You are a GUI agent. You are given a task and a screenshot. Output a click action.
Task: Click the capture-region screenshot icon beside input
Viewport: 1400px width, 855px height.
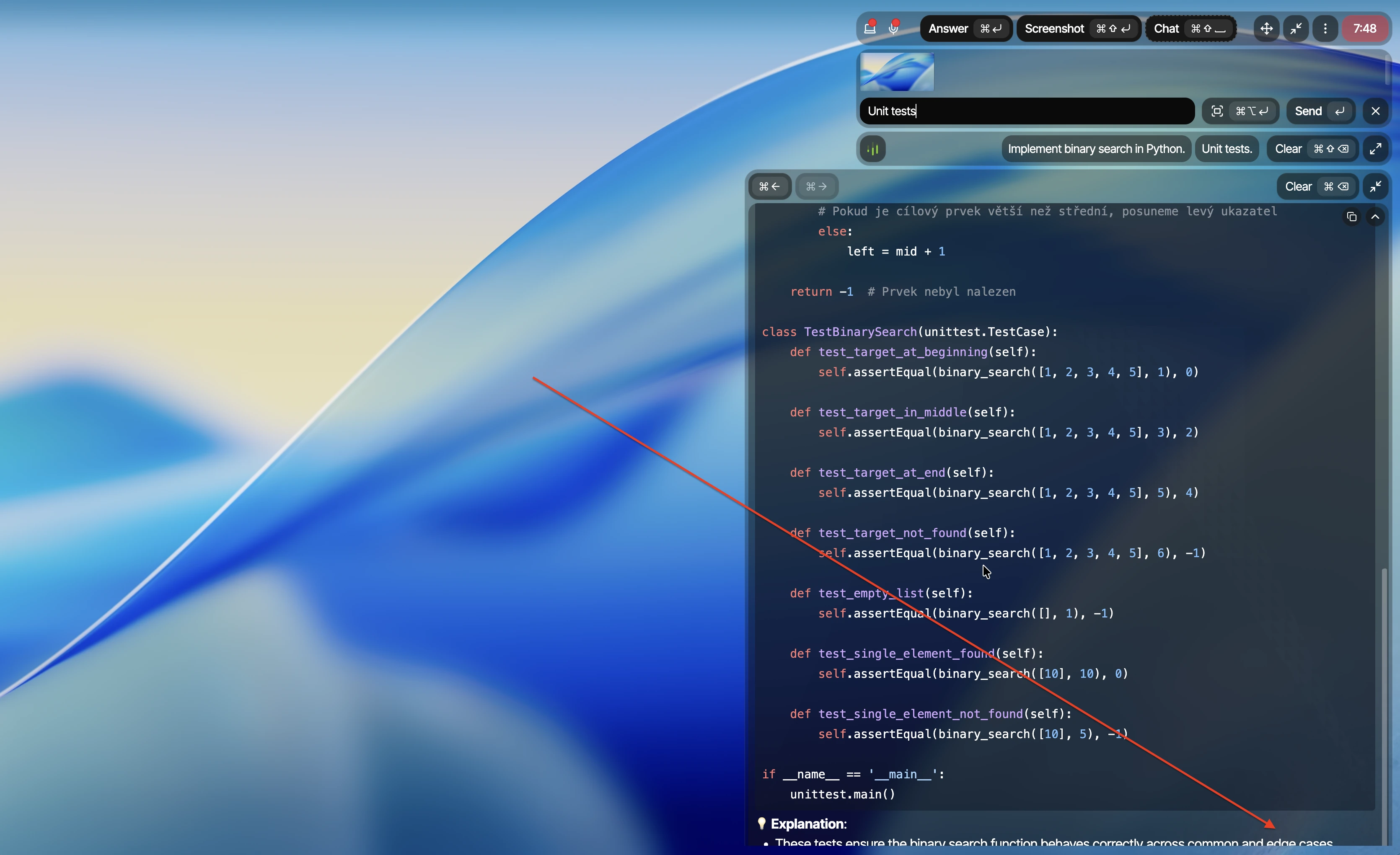coord(1240,111)
